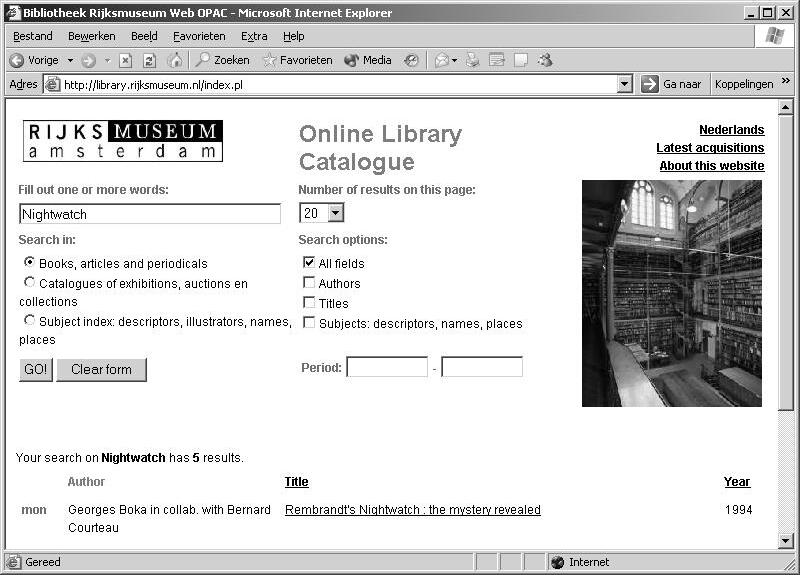Sort results by Year header link
800x575 pixels.
click(737, 482)
